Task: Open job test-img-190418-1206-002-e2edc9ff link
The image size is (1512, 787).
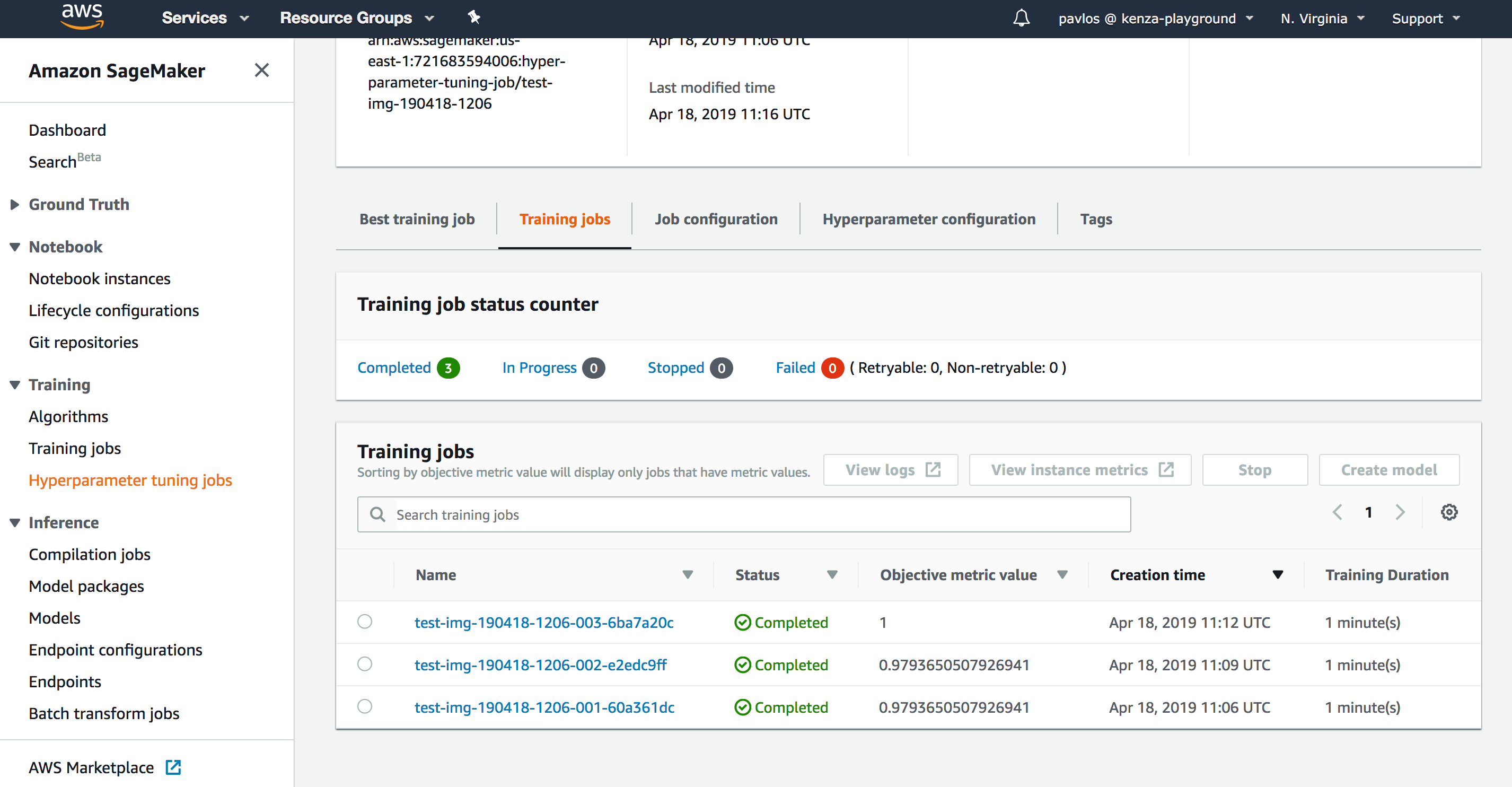Action: coord(540,665)
